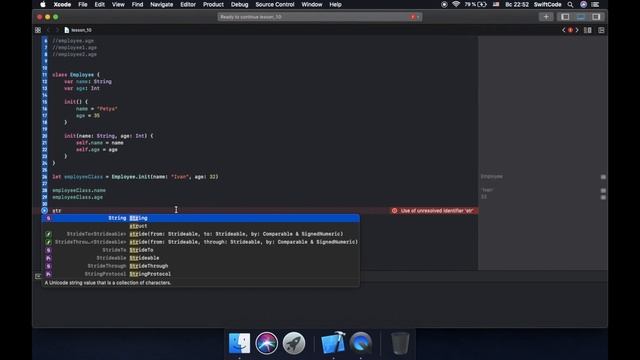Open the View menu
The width and height of the screenshot is (640, 360).
(118, 4)
